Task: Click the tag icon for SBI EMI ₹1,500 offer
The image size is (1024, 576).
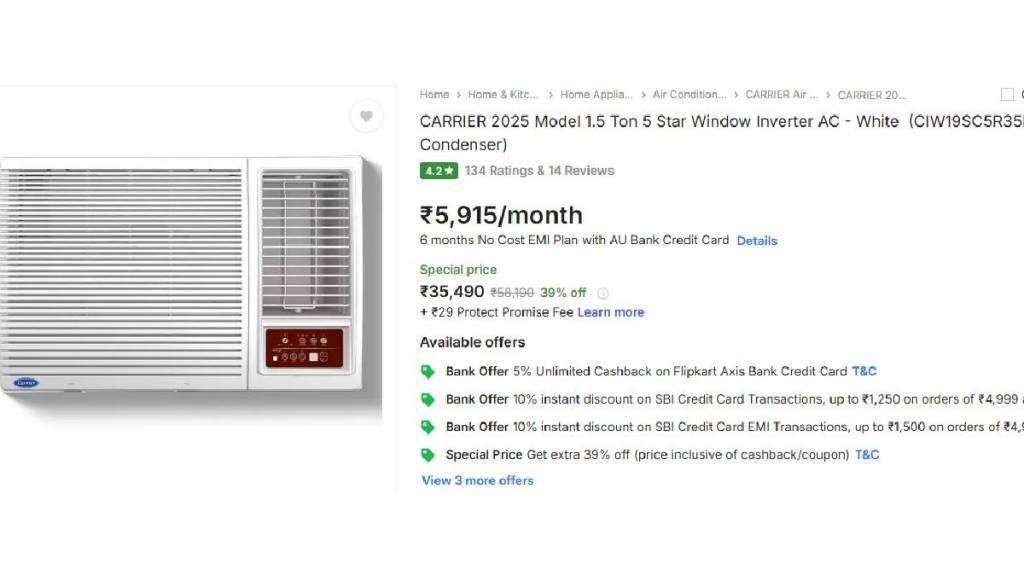Action: pos(428,427)
